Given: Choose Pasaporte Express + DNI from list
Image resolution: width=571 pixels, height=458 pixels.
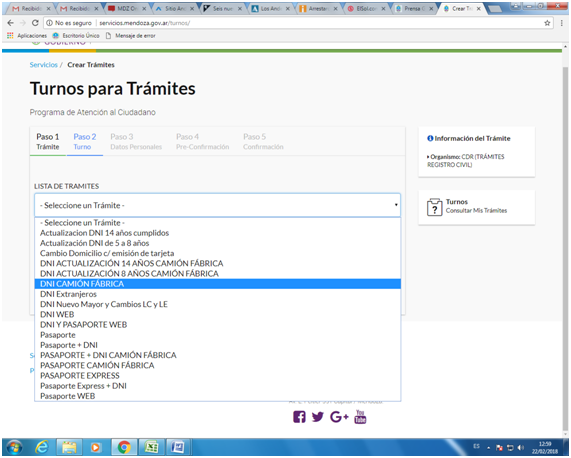Looking at the screenshot, I should (x=218, y=386).
